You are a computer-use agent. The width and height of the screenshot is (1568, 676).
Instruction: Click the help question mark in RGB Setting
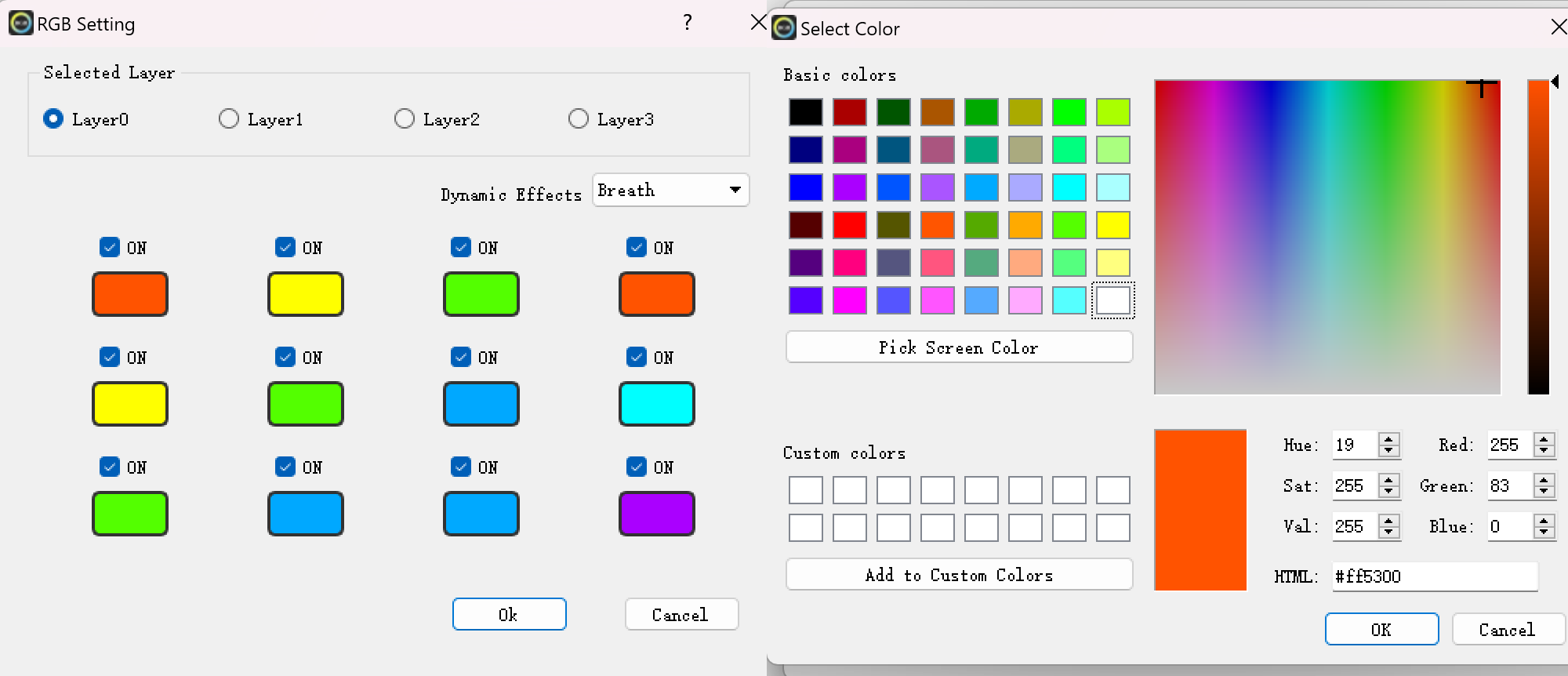(x=688, y=23)
